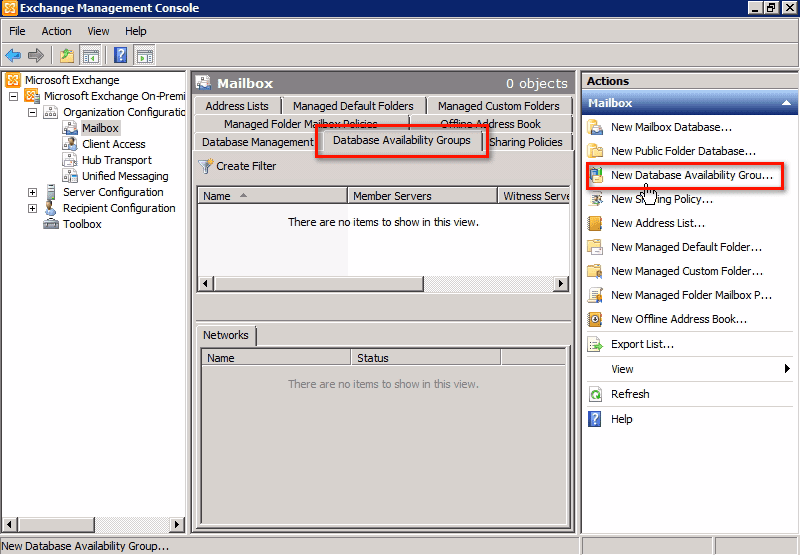Click the Server Configuration tree icon
800x555 pixels.
coord(51,192)
